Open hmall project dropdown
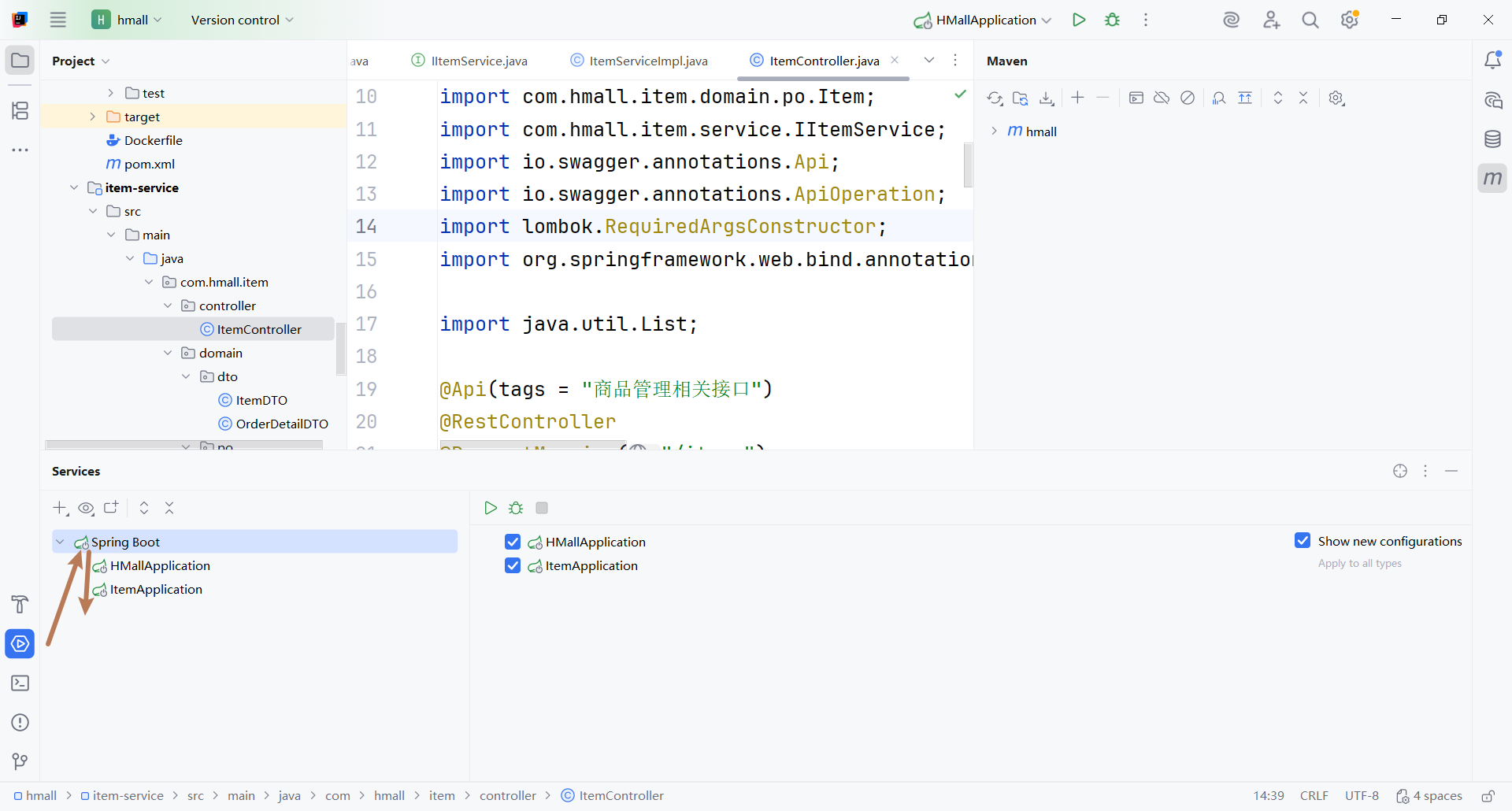Screen dimensions: 1512x811 pos(127,20)
